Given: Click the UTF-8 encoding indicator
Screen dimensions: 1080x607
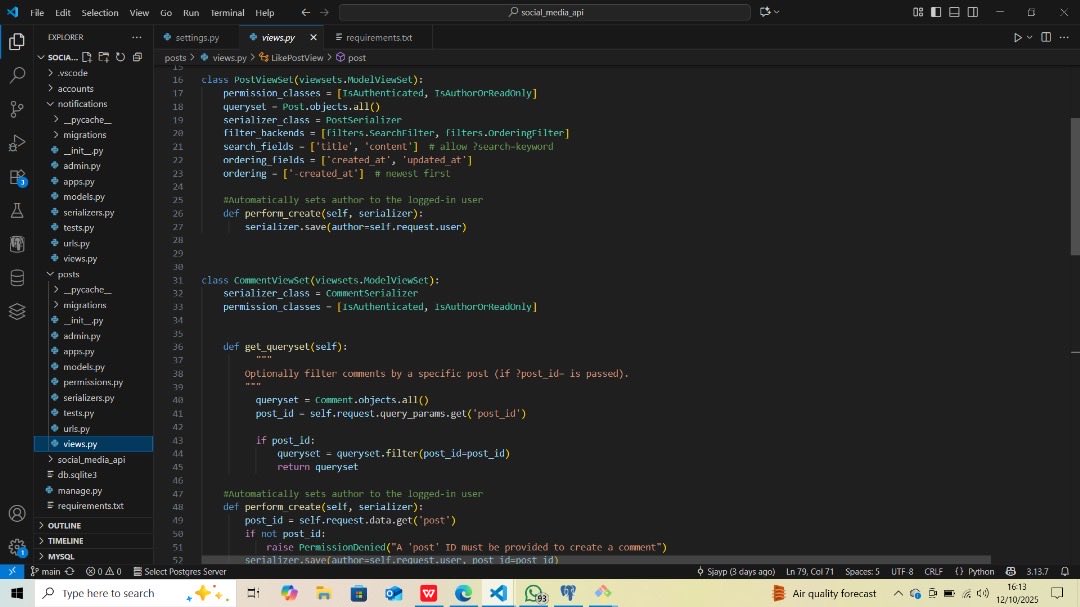Looking at the screenshot, I should click(902, 571).
